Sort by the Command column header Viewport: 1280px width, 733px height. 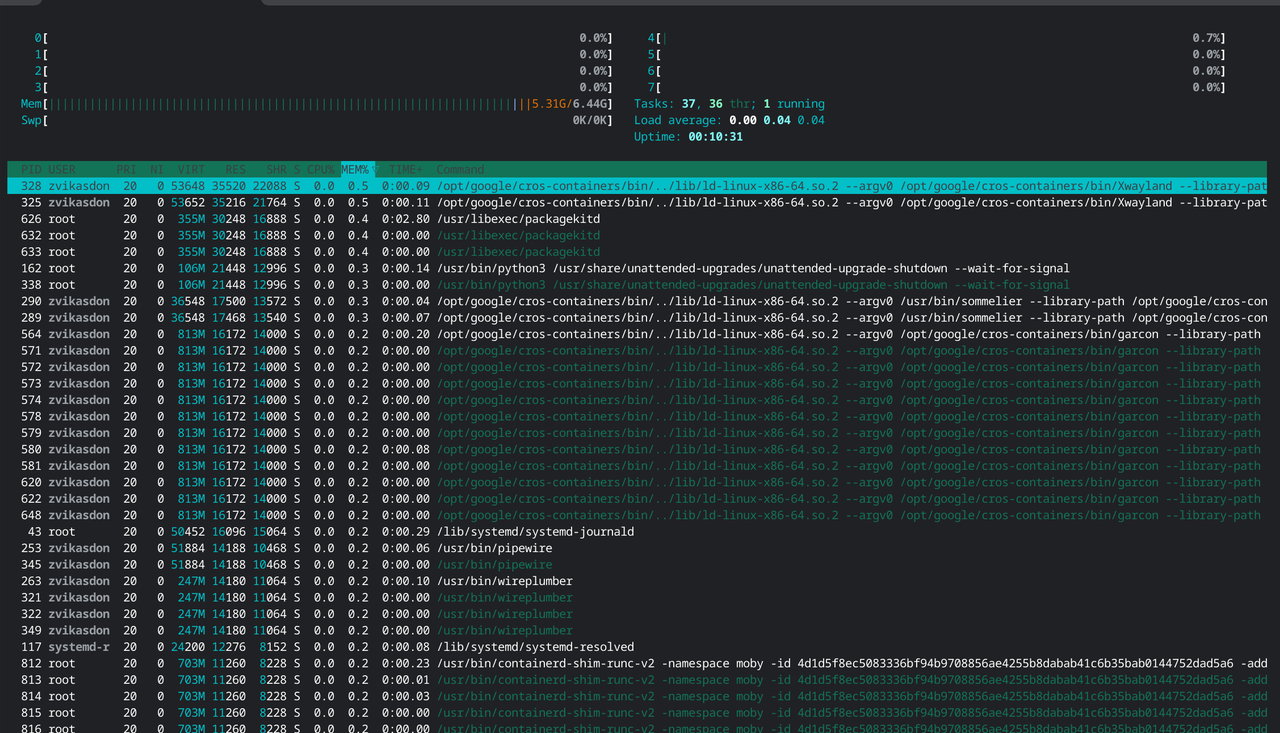tap(460, 170)
